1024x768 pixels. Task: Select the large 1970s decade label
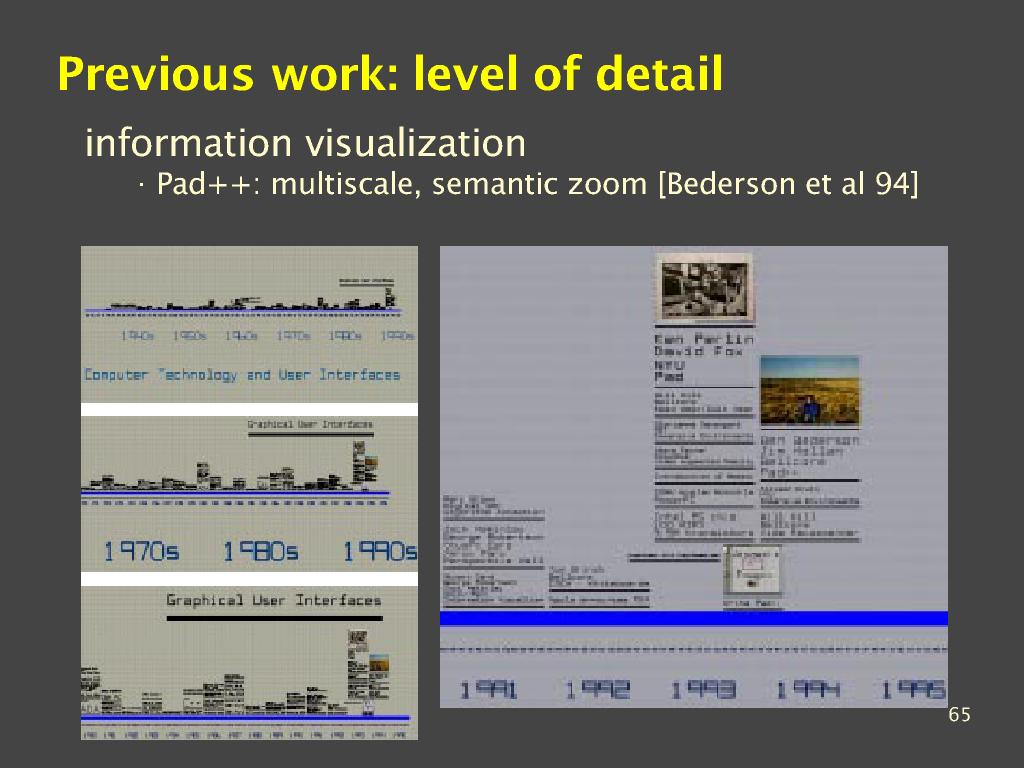click(x=142, y=551)
